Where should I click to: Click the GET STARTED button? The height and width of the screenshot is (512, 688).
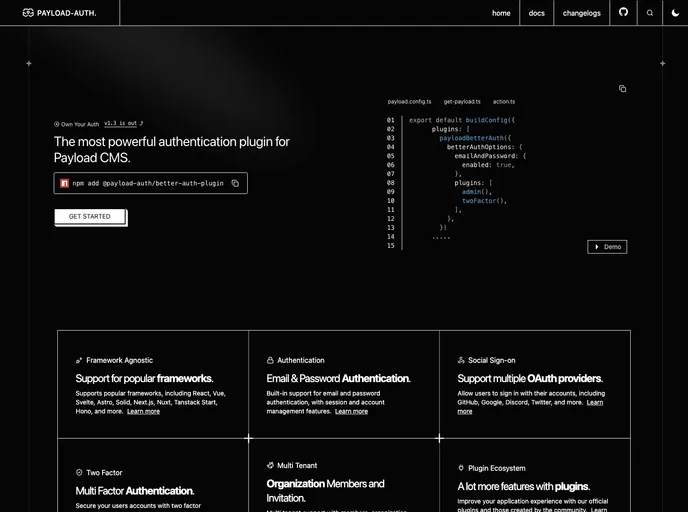(90, 216)
